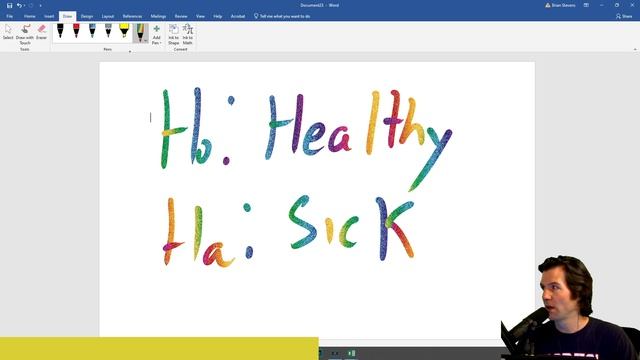The image size is (640, 360).
Task: Pick the Eraser tool
Action: click(x=42, y=32)
